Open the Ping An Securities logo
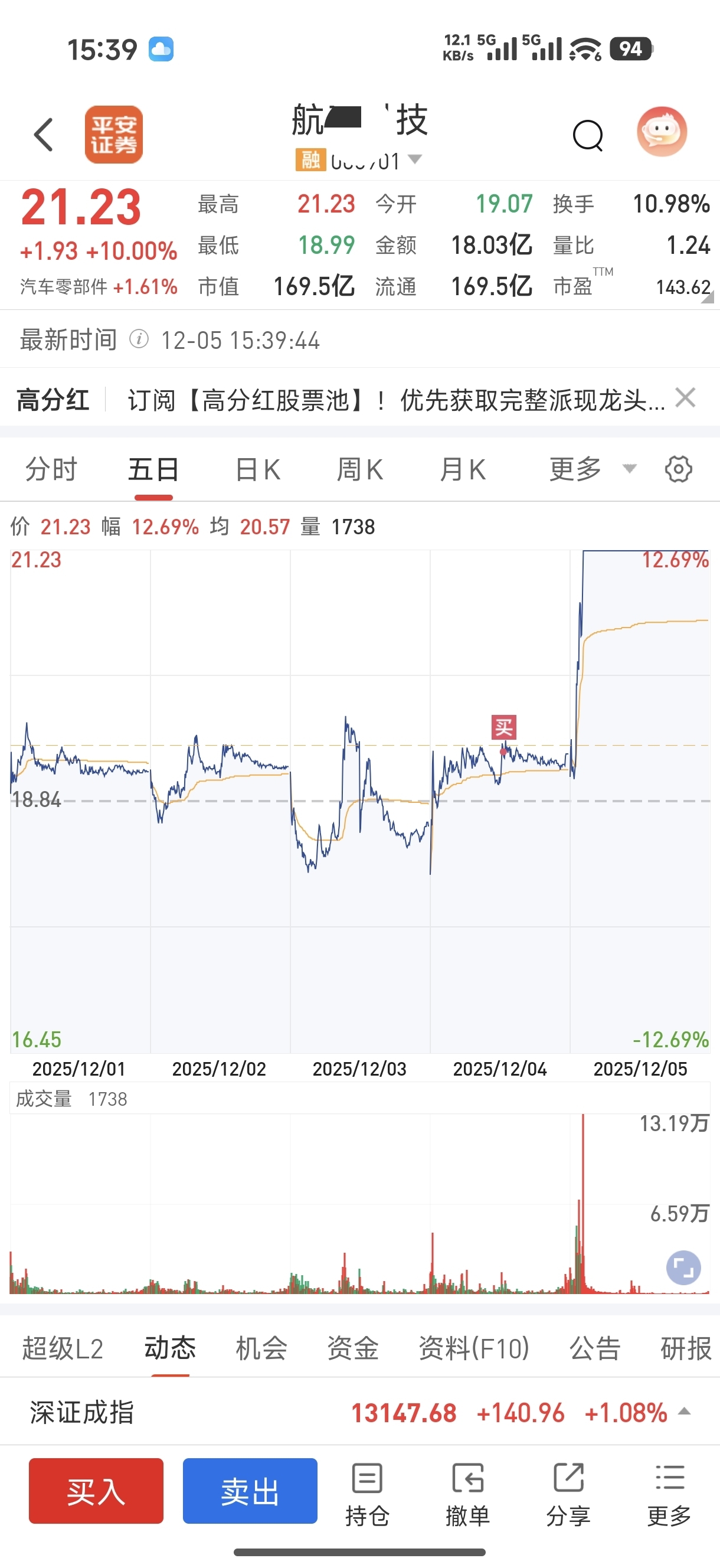This screenshot has height=1568, width=720. coord(114,135)
